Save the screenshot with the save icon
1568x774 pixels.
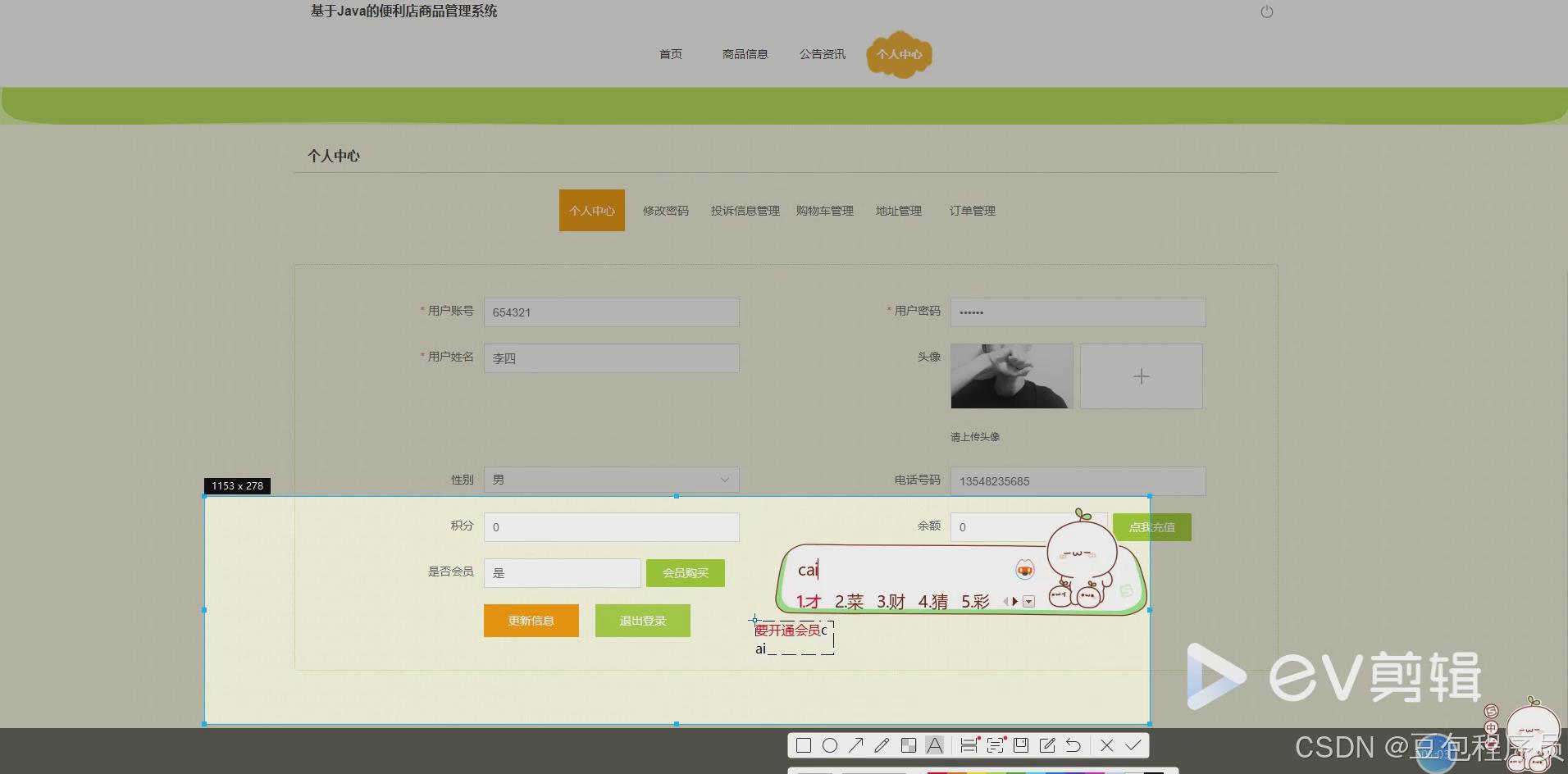(x=1021, y=744)
